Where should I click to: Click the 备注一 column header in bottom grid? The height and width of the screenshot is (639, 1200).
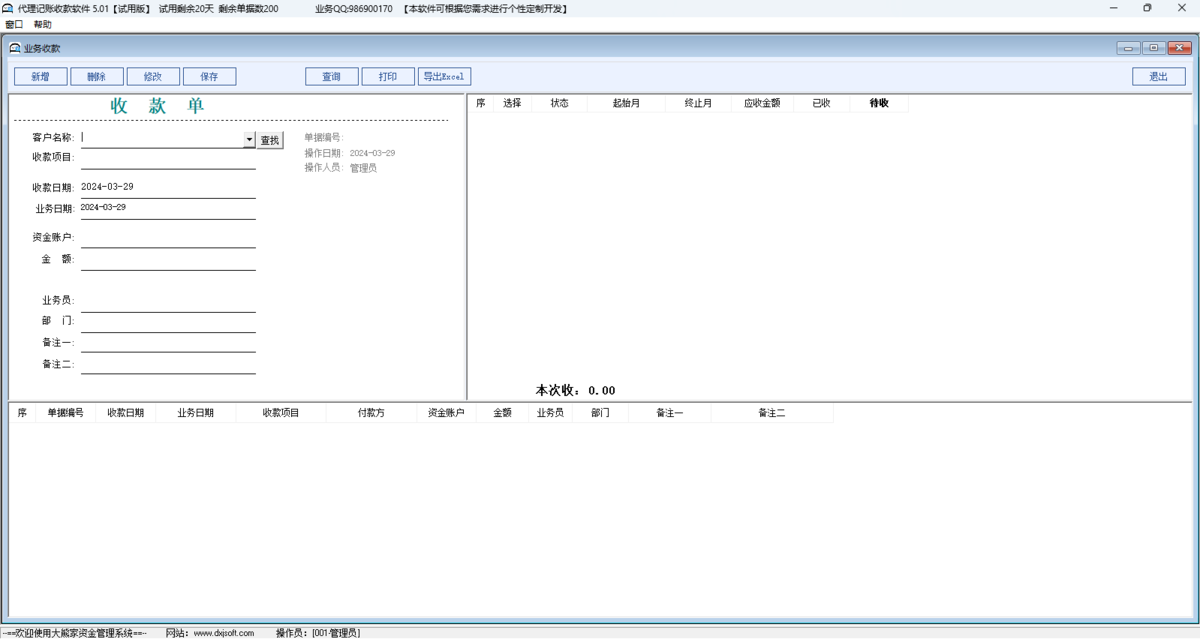pyautogui.click(x=670, y=413)
